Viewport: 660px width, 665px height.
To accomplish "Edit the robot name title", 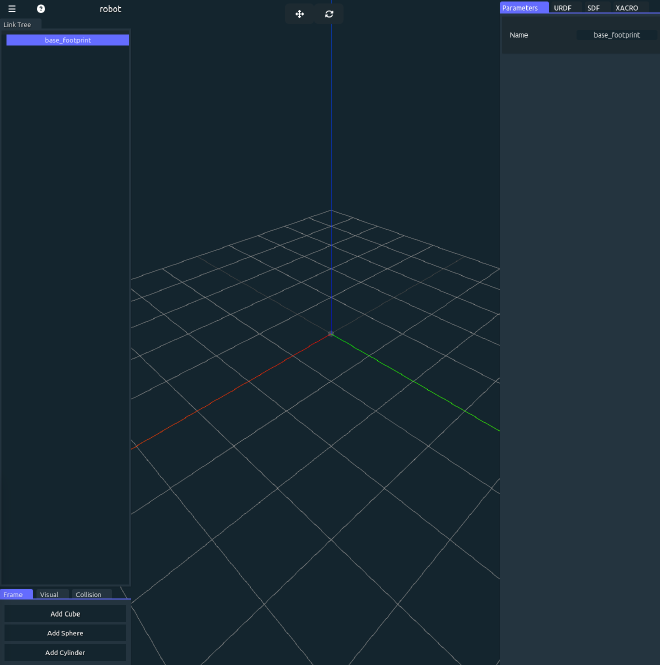I will coord(110,8).
